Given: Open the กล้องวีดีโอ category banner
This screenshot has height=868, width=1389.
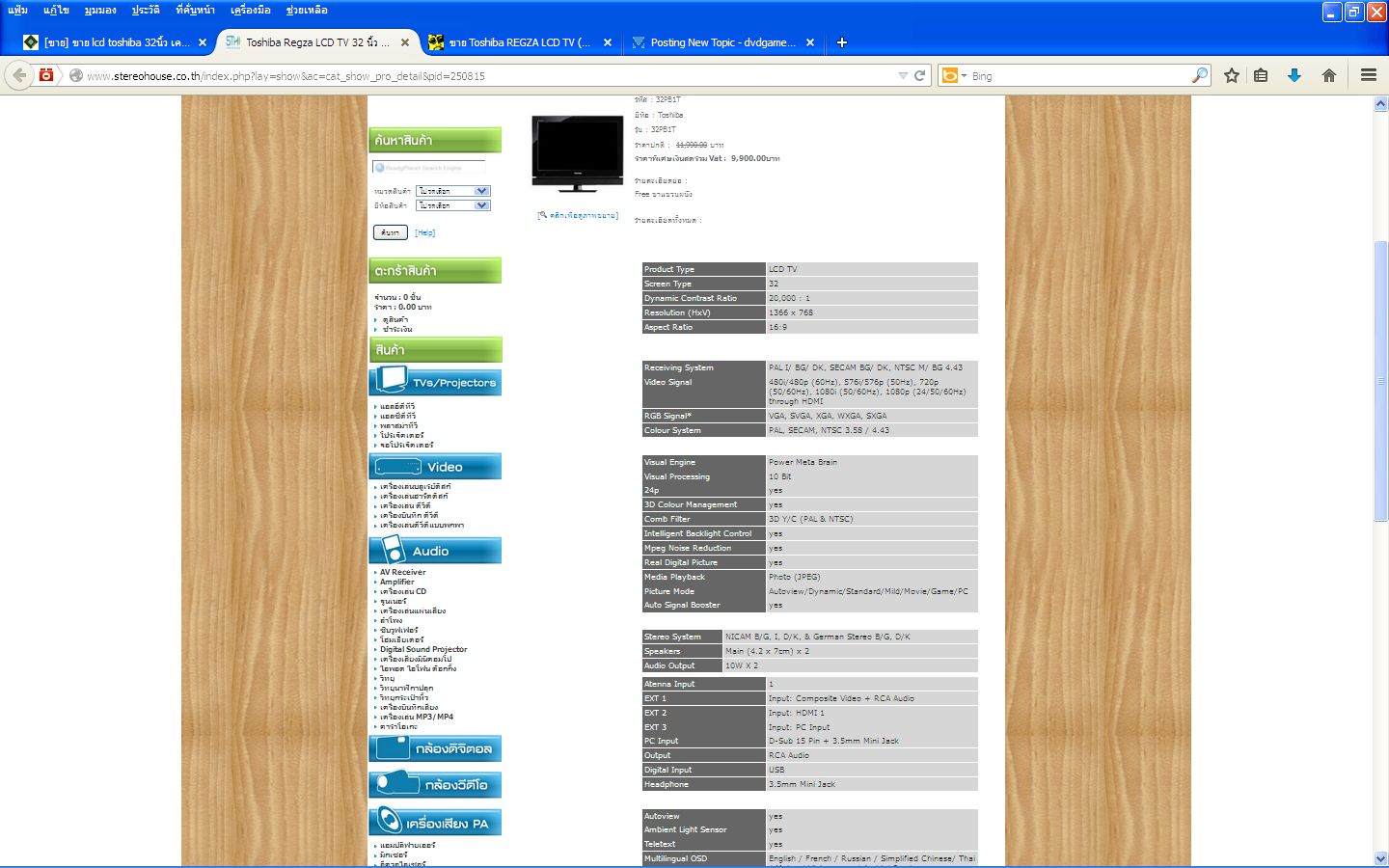Looking at the screenshot, I should click(x=435, y=785).
